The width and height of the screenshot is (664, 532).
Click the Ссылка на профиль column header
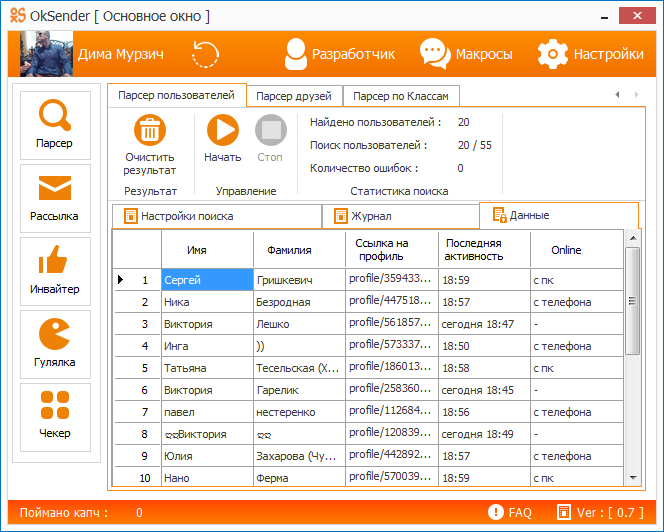click(392, 249)
